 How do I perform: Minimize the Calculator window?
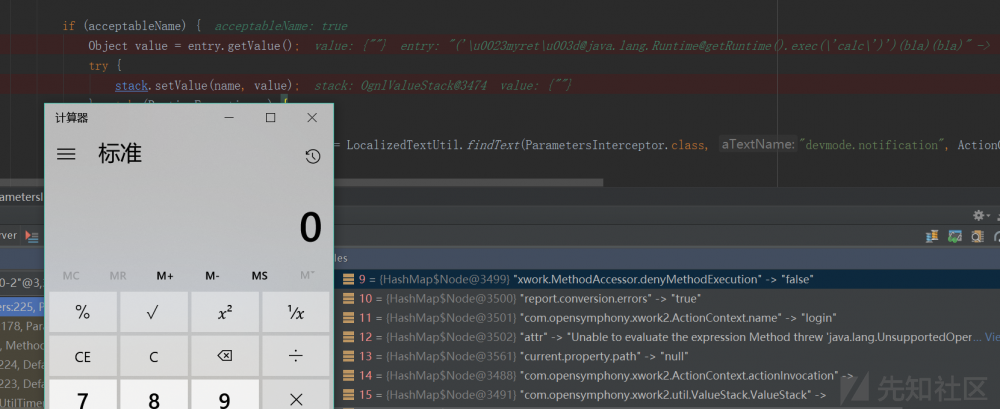(x=229, y=117)
